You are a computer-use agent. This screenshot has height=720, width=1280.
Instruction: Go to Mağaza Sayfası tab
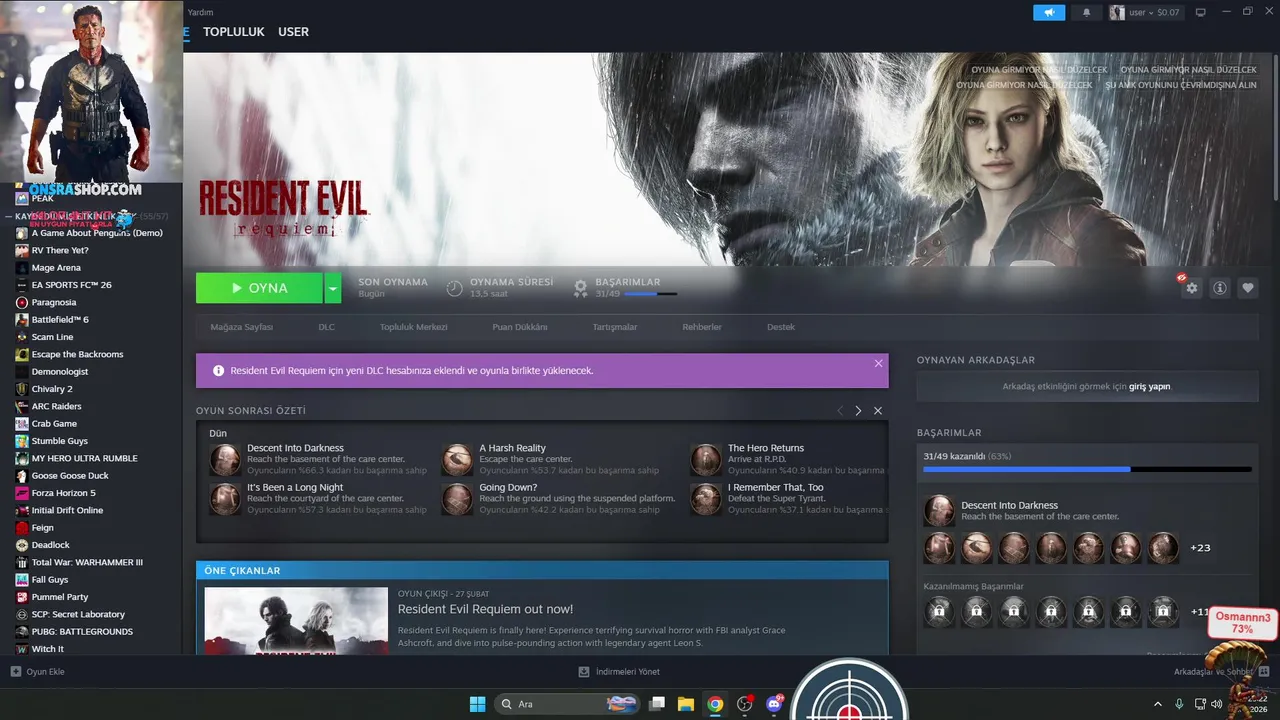tap(241, 327)
